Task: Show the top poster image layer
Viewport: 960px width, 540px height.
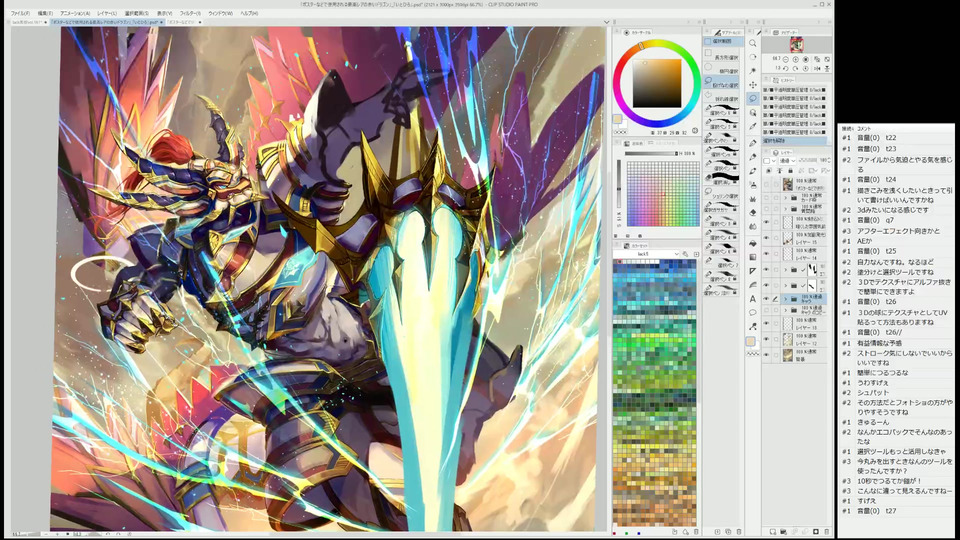Action: click(x=766, y=184)
